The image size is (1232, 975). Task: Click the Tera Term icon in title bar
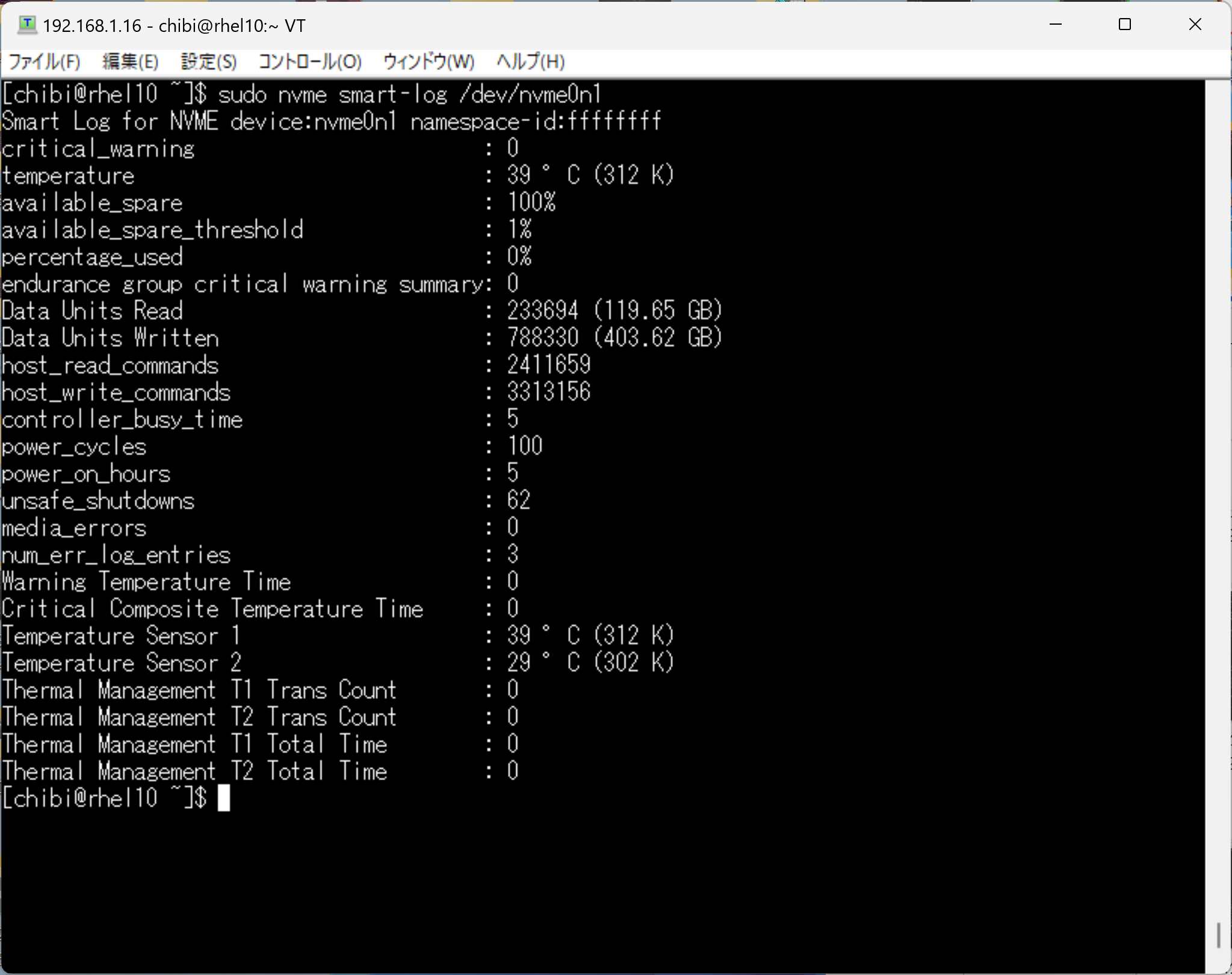point(26,25)
